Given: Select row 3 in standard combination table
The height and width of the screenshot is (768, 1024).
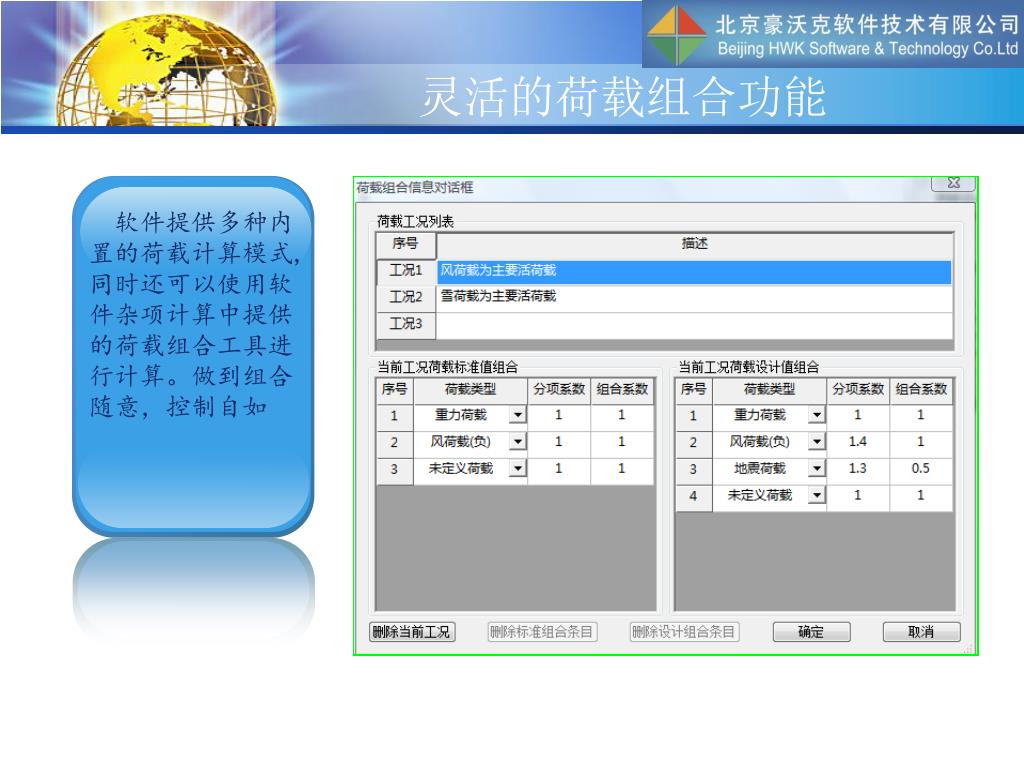Looking at the screenshot, I should point(394,470).
